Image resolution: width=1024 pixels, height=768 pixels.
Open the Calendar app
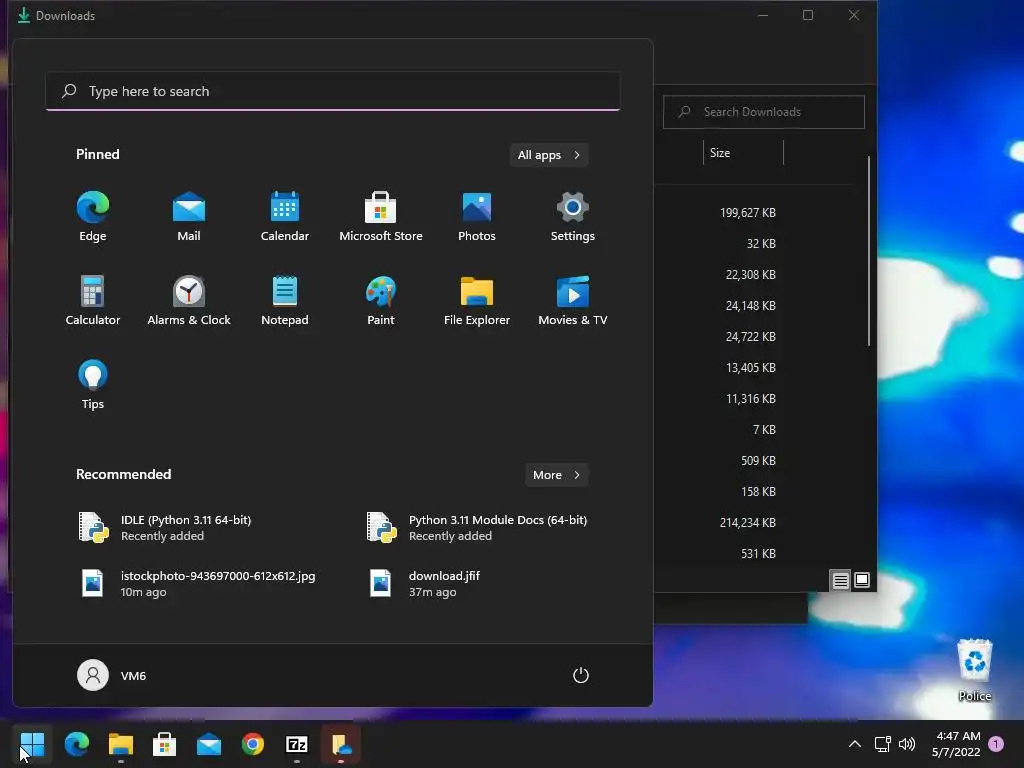click(x=285, y=217)
